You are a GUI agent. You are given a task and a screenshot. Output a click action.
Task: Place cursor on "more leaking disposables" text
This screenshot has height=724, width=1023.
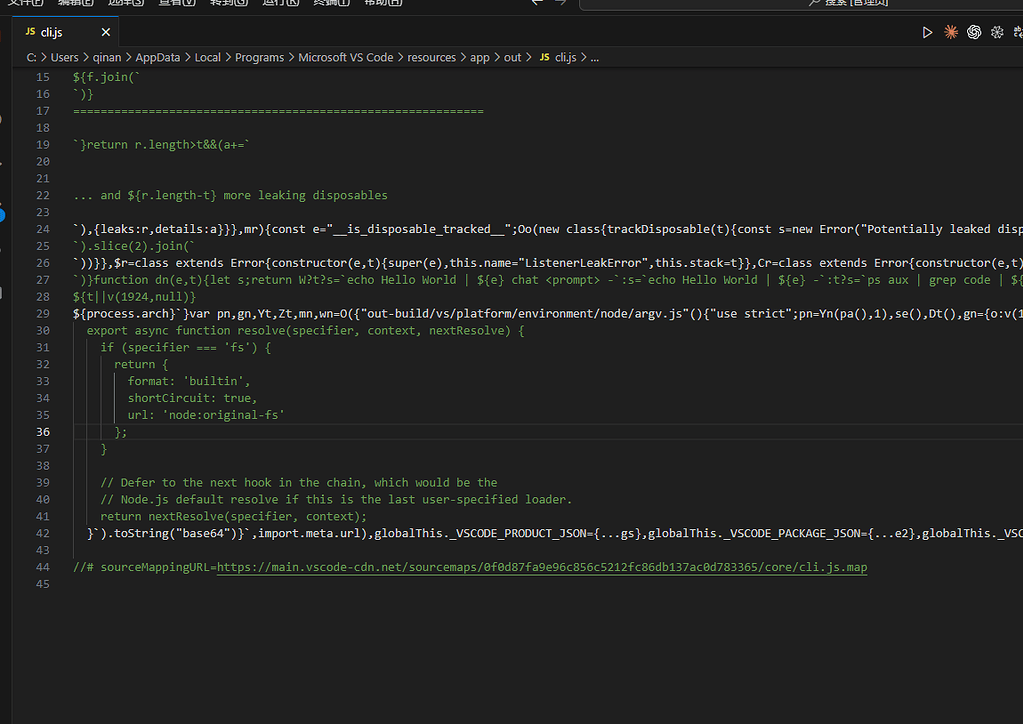click(x=305, y=196)
